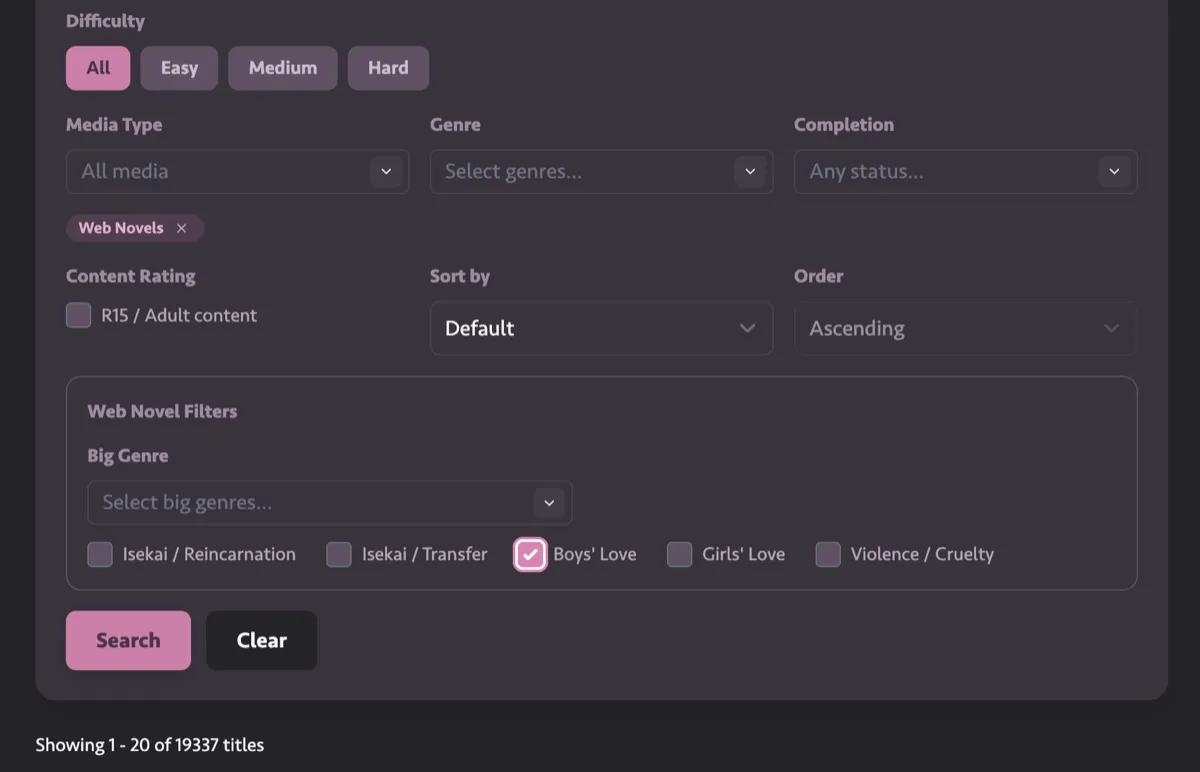Click the Order Ascending chevron arrow
1200x772 pixels.
point(1111,328)
